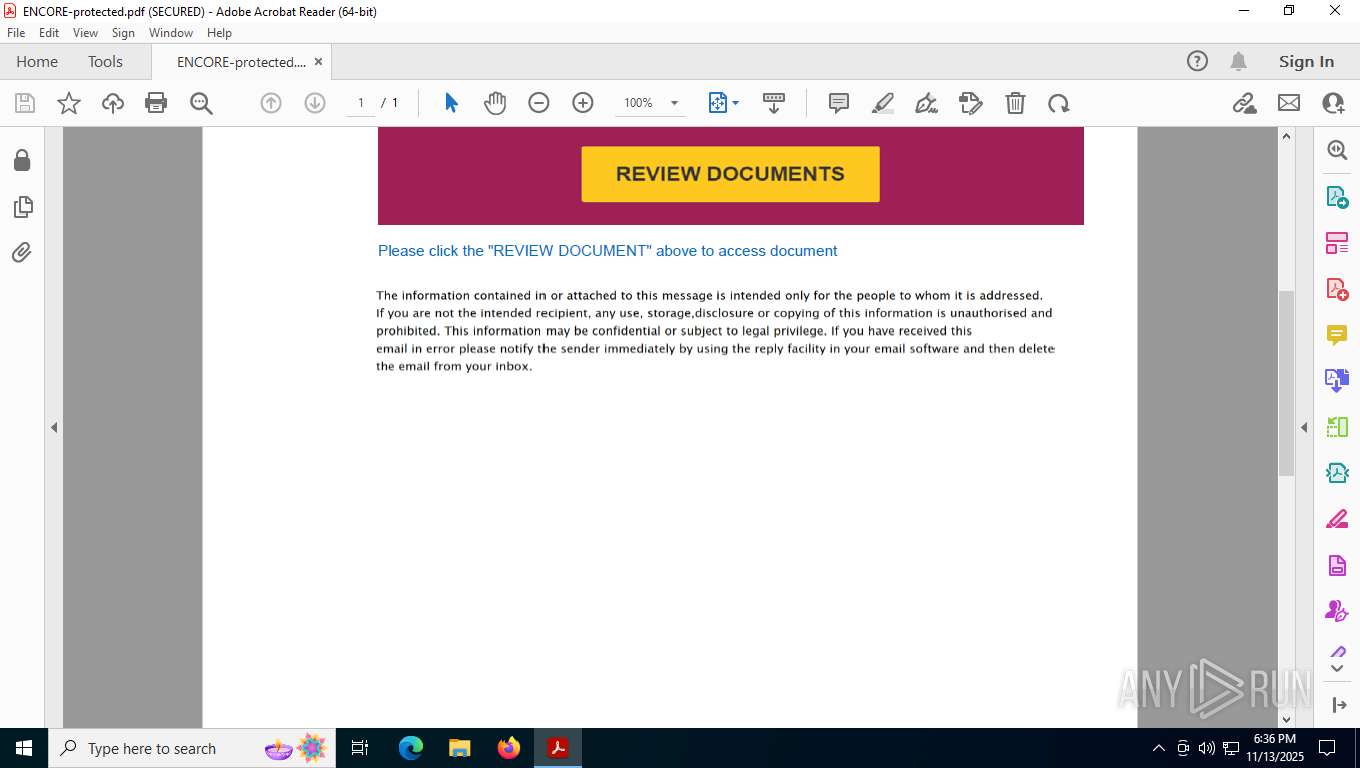The height and width of the screenshot is (768, 1360).
Task: Open notifications bell
Action: click(1238, 61)
